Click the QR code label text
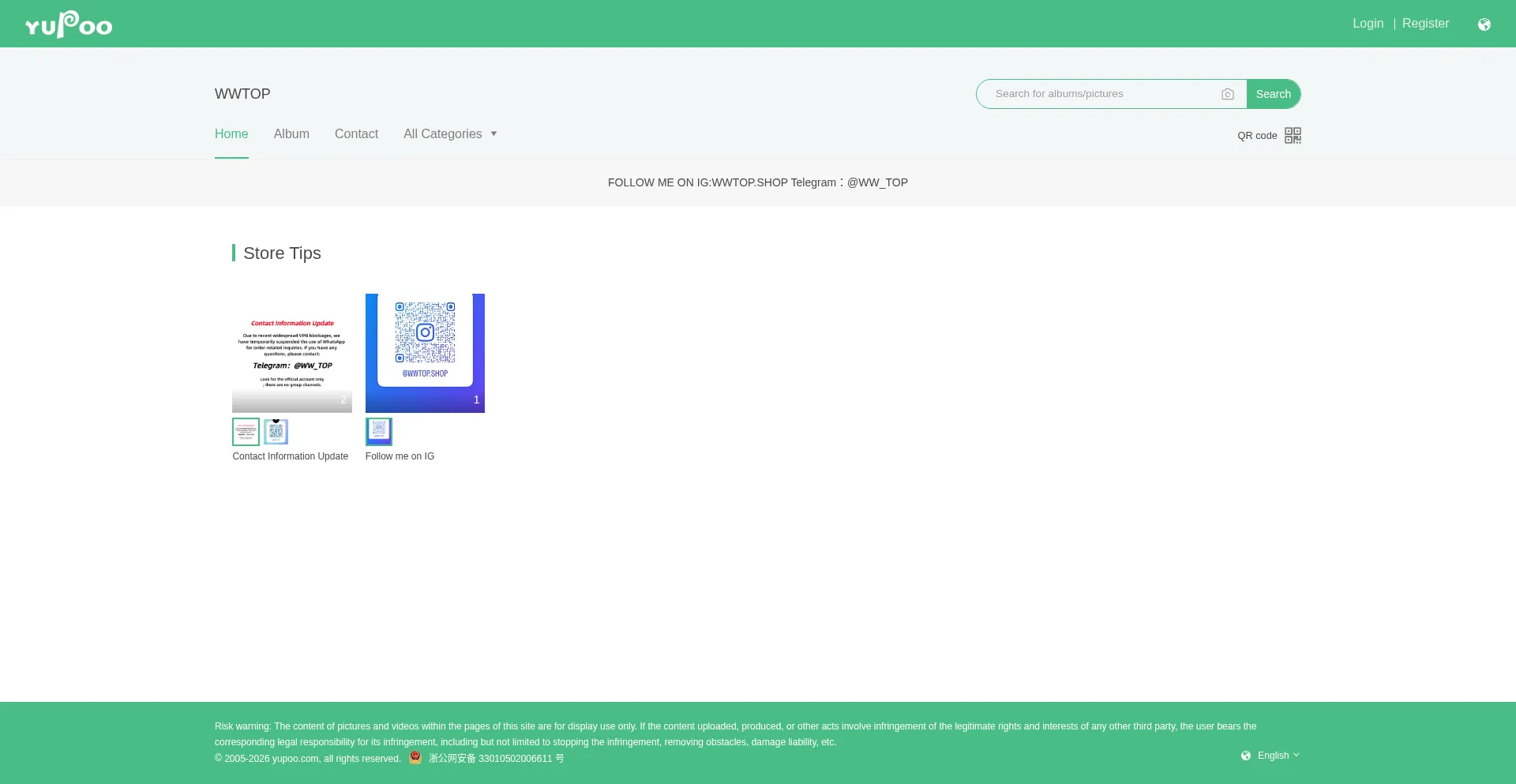 point(1257,136)
